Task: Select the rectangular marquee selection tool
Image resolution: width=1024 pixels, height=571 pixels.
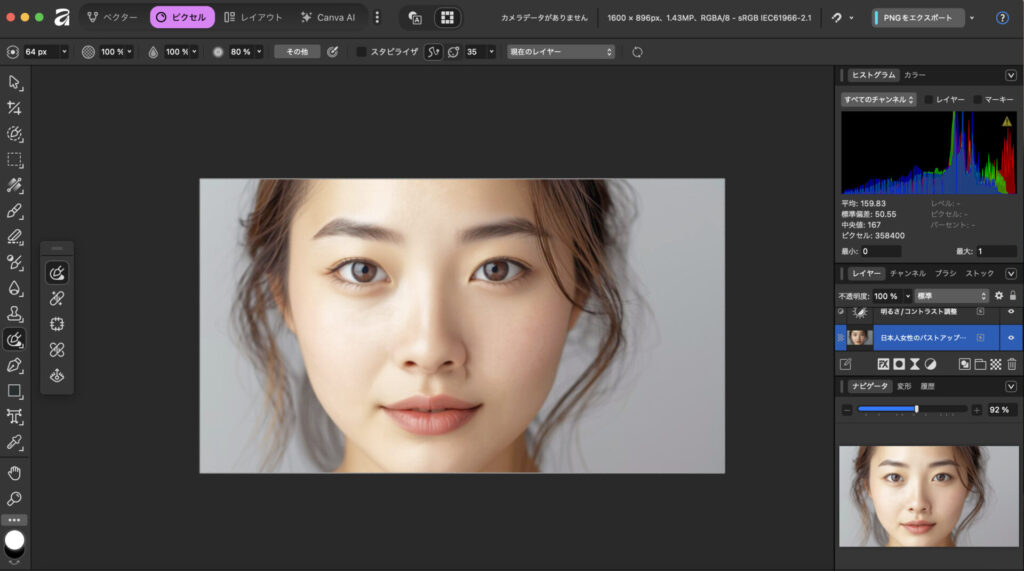Action: [x=15, y=160]
